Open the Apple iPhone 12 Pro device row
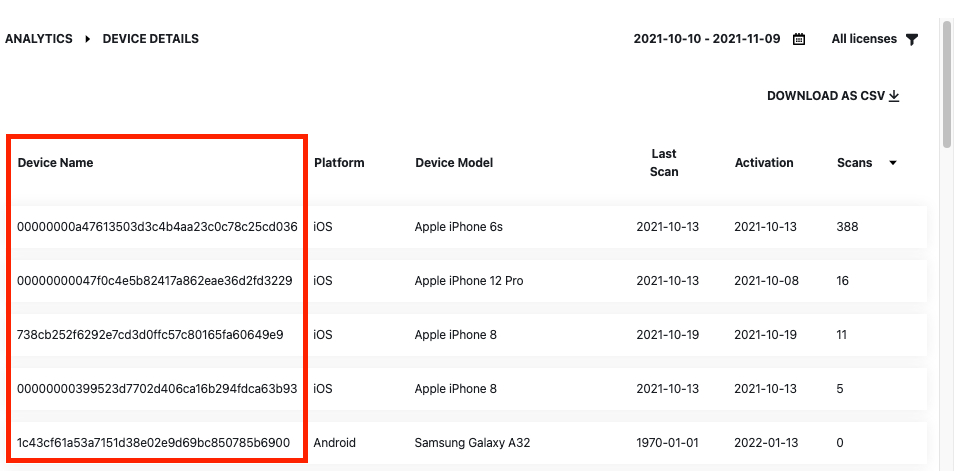This screenshot has width=963, height=471. 467,281
